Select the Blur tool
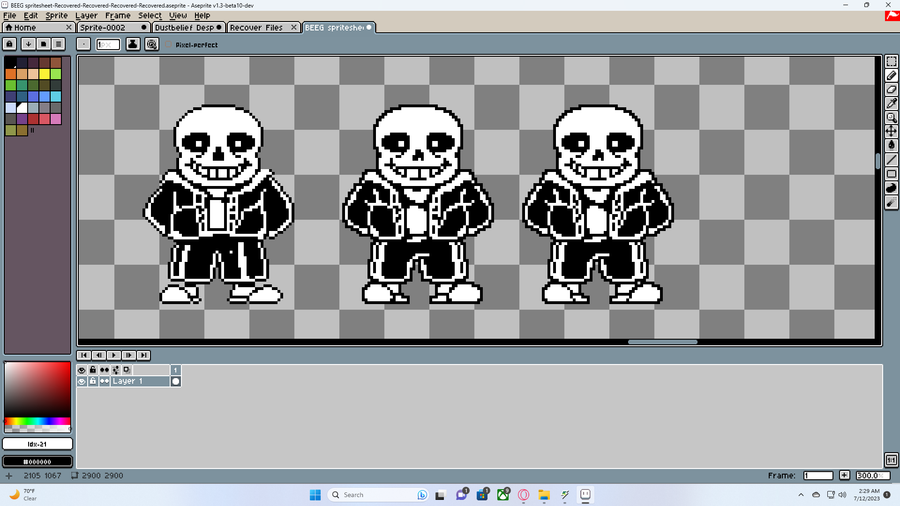 coord(891,203)
